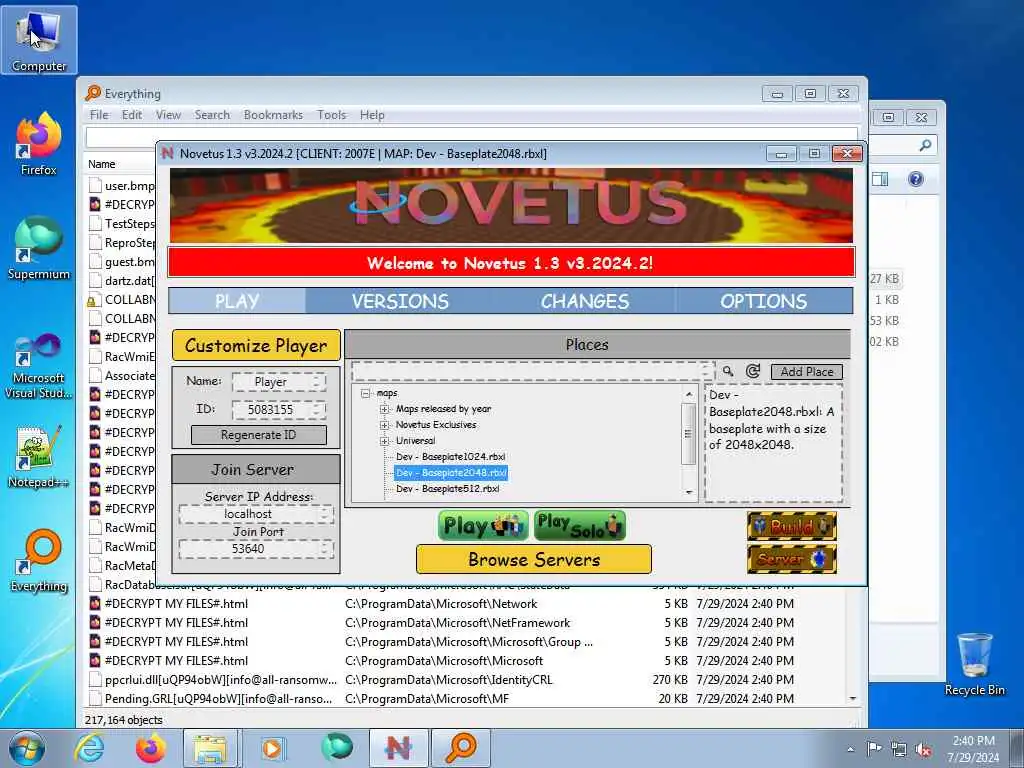
Task: Show hidden tray icons arrow
Action: [850, 750]
